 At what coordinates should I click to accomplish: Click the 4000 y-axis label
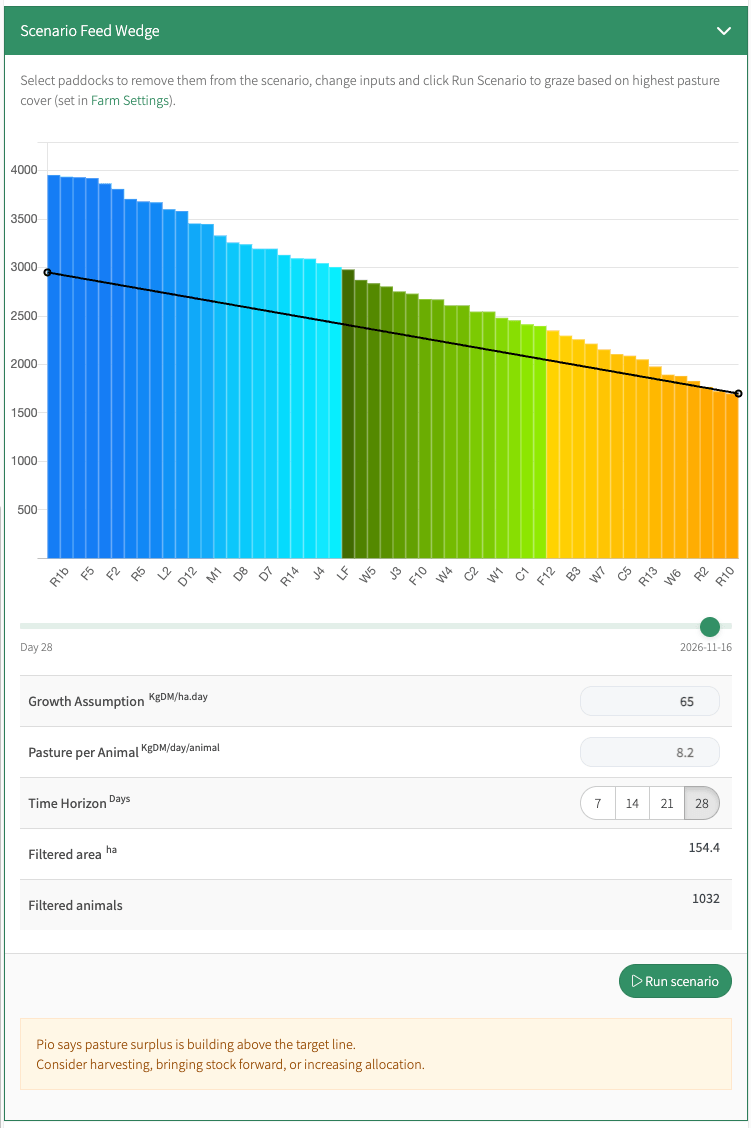(x=24, y=170)
